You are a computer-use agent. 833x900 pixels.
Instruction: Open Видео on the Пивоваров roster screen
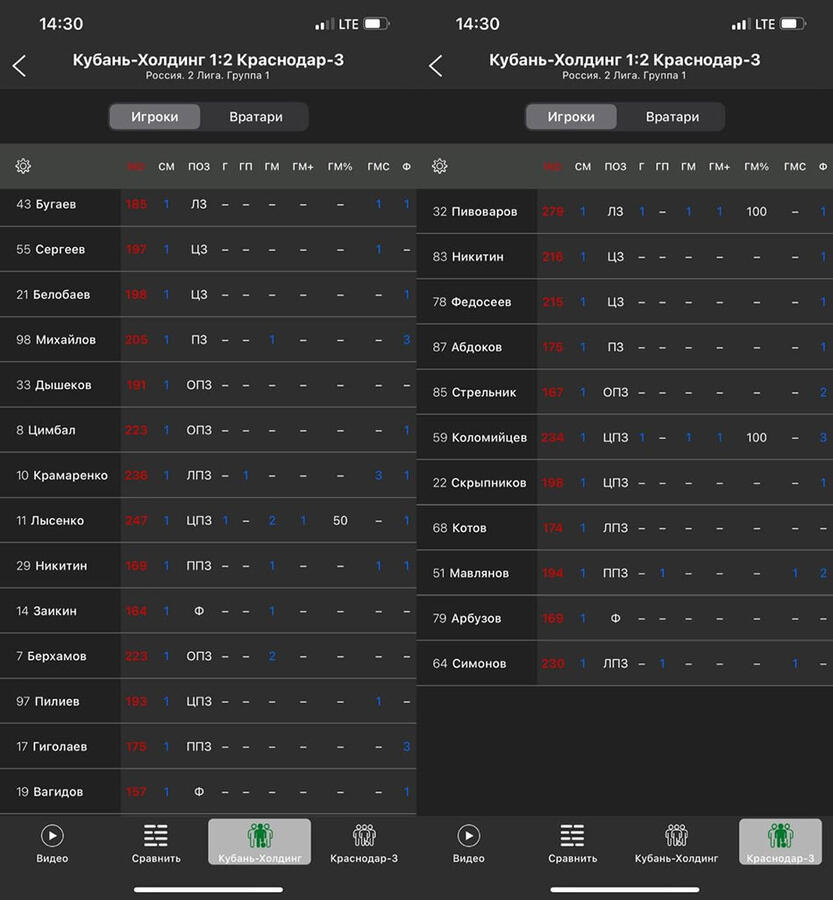pyautogui.click(x=468, y=843)
